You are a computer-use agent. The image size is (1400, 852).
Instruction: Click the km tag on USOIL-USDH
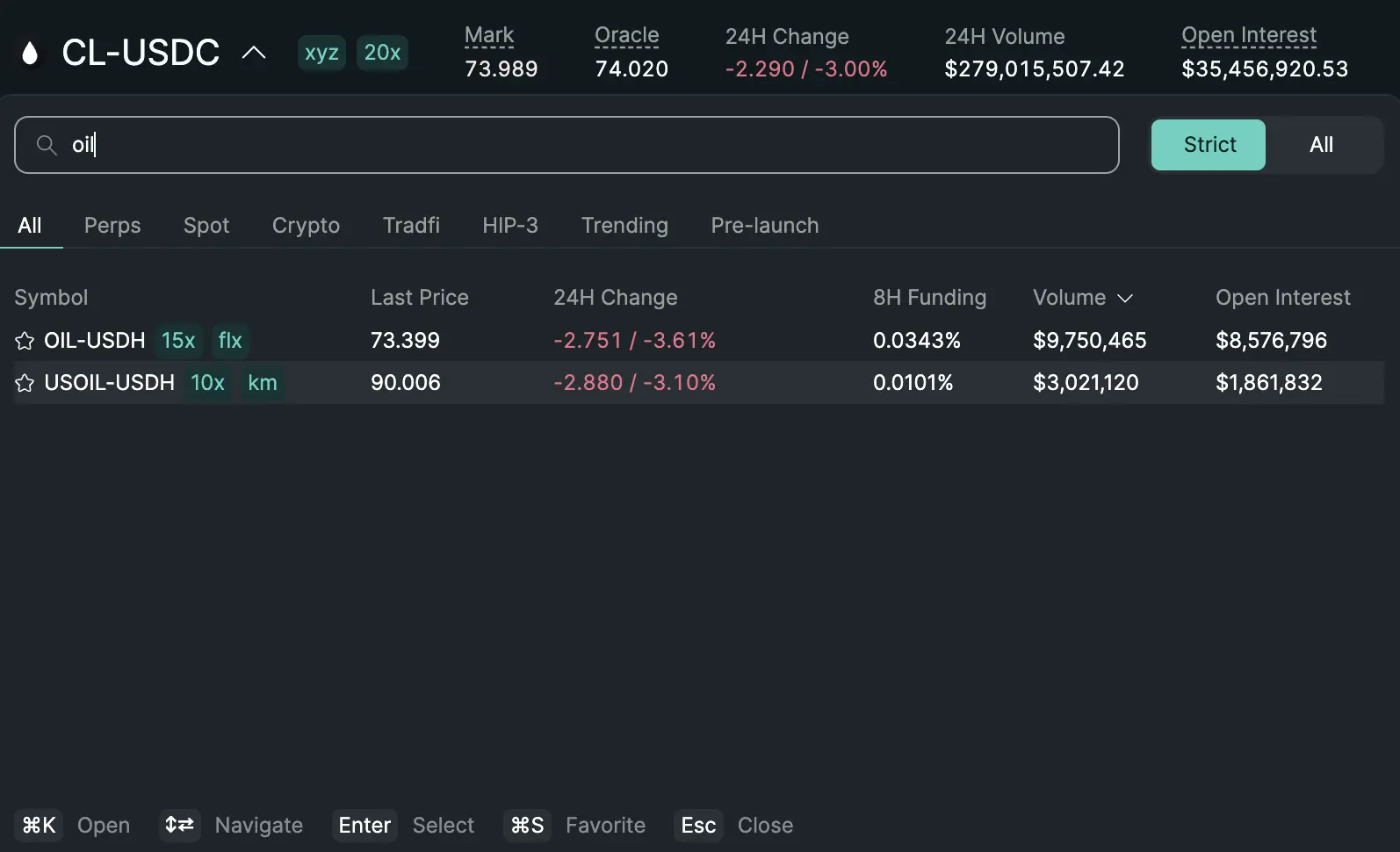tap(262, 383)
